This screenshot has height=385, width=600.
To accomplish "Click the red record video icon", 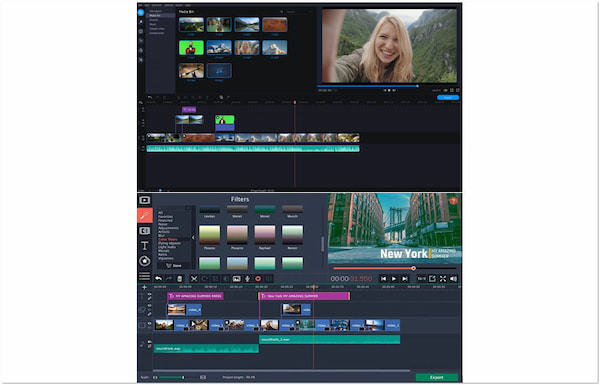I will pyautogui.click(x=258, y=279).
